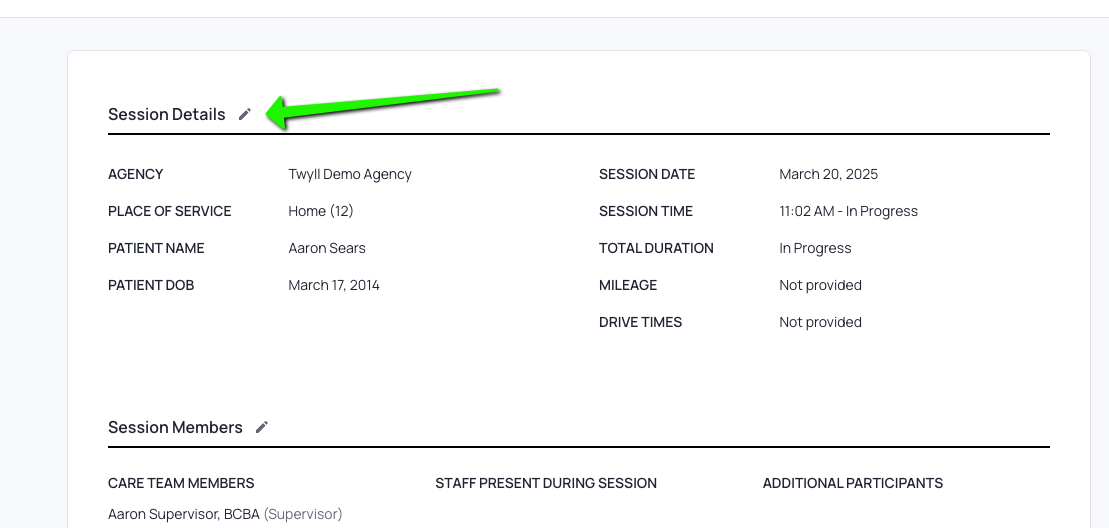This screenshot has height=528, width=1109.
Task: Select the Session Members heading
Action: pos(175,427)
